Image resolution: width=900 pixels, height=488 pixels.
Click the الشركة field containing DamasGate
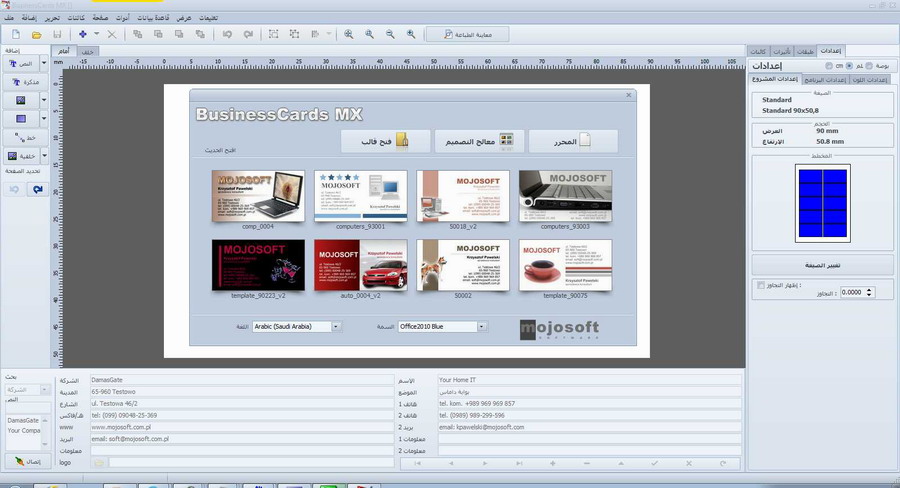point(242,380)
